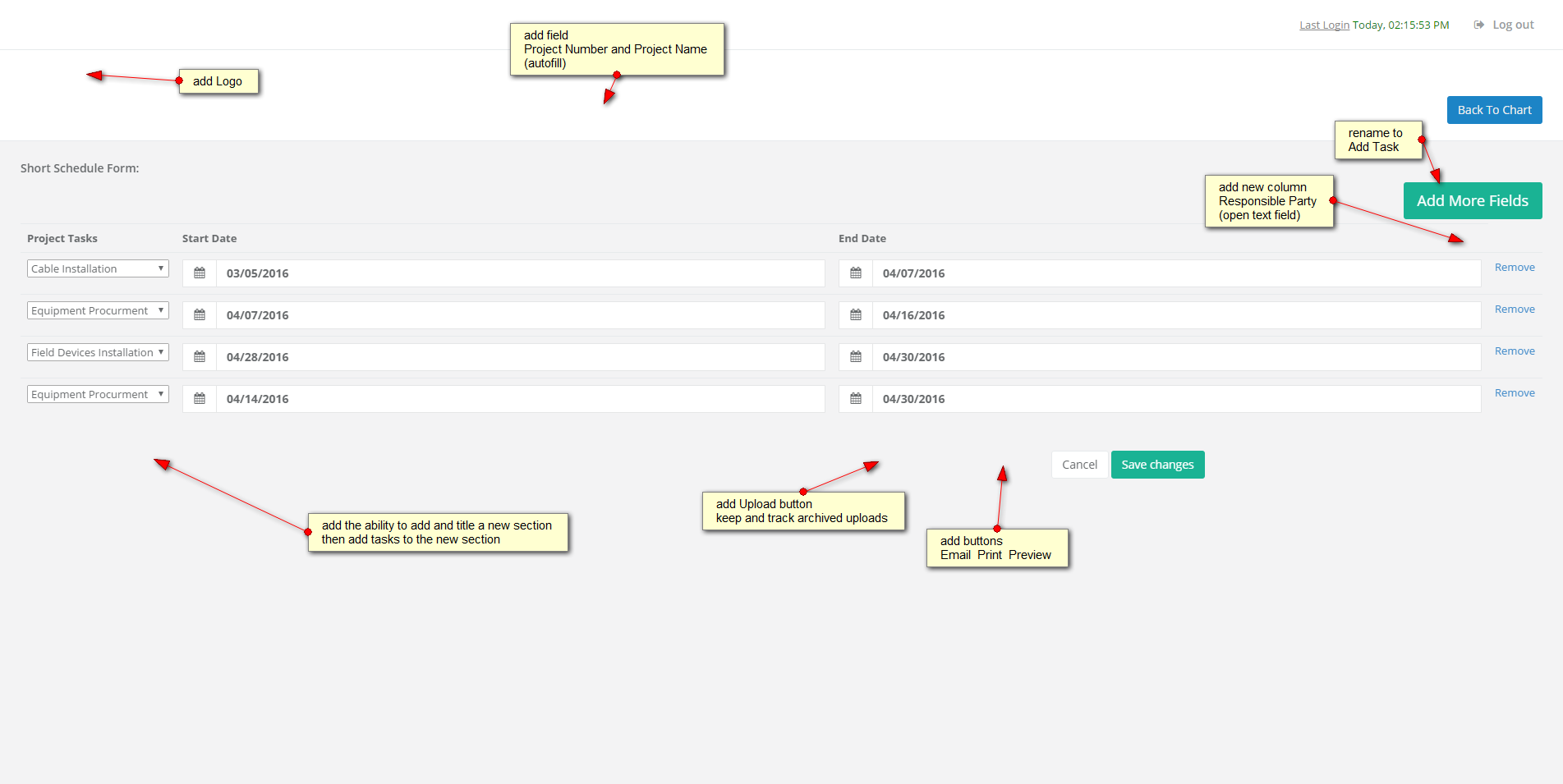
Task: Click calendar icon for Cable Installation start date
Action: tap(200, 273)
